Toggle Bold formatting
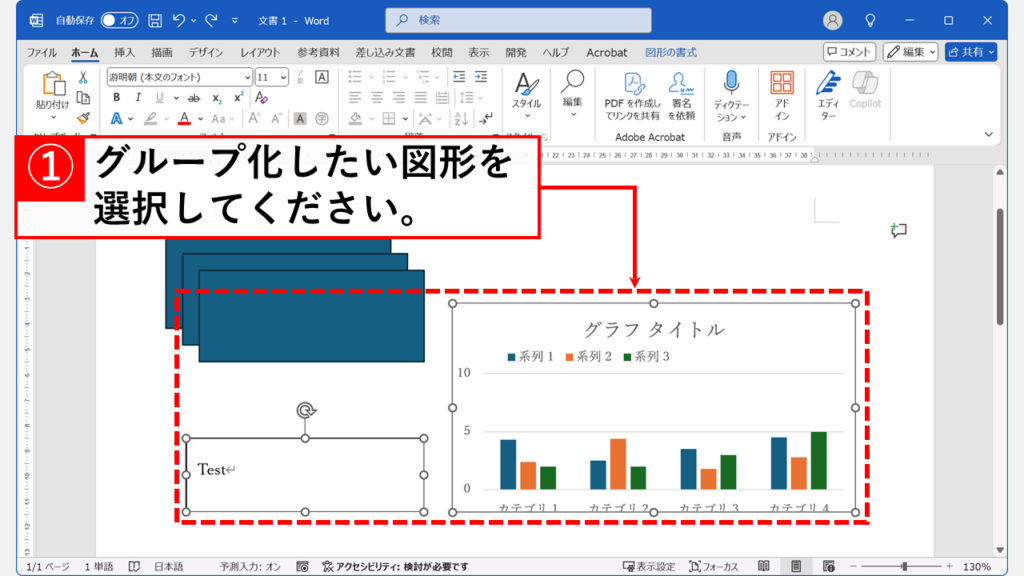1024x576 pixels. point(116,98)
